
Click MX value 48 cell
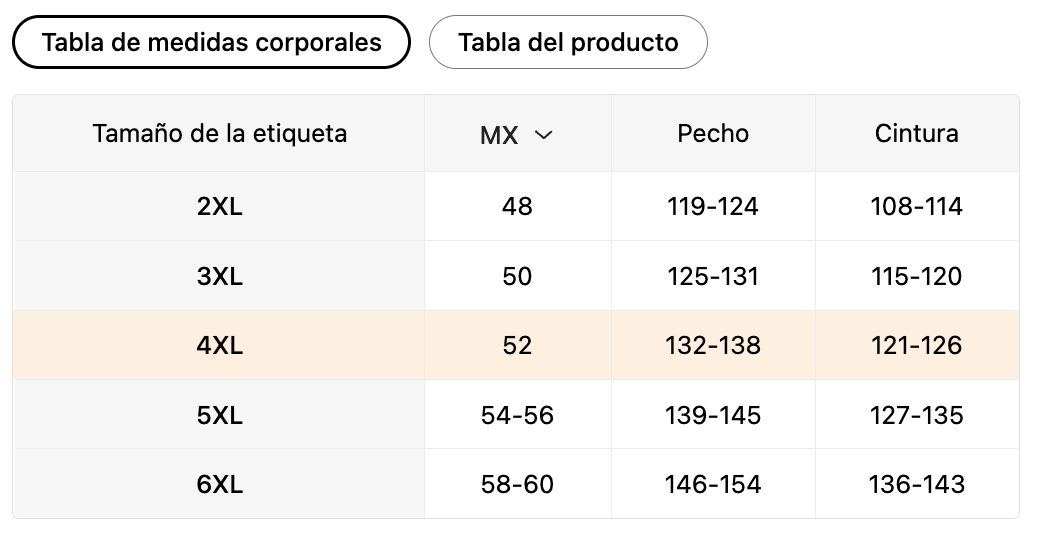517,206
